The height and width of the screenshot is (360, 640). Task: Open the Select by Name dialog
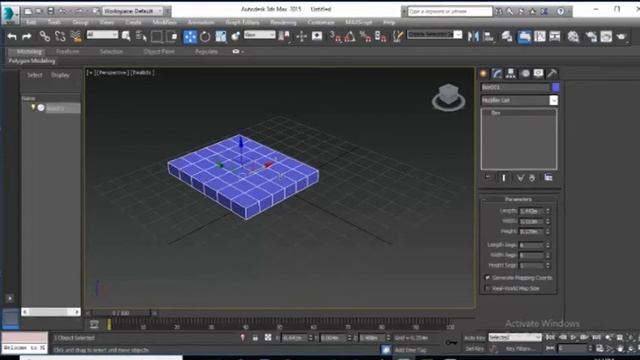pos(141,37)
